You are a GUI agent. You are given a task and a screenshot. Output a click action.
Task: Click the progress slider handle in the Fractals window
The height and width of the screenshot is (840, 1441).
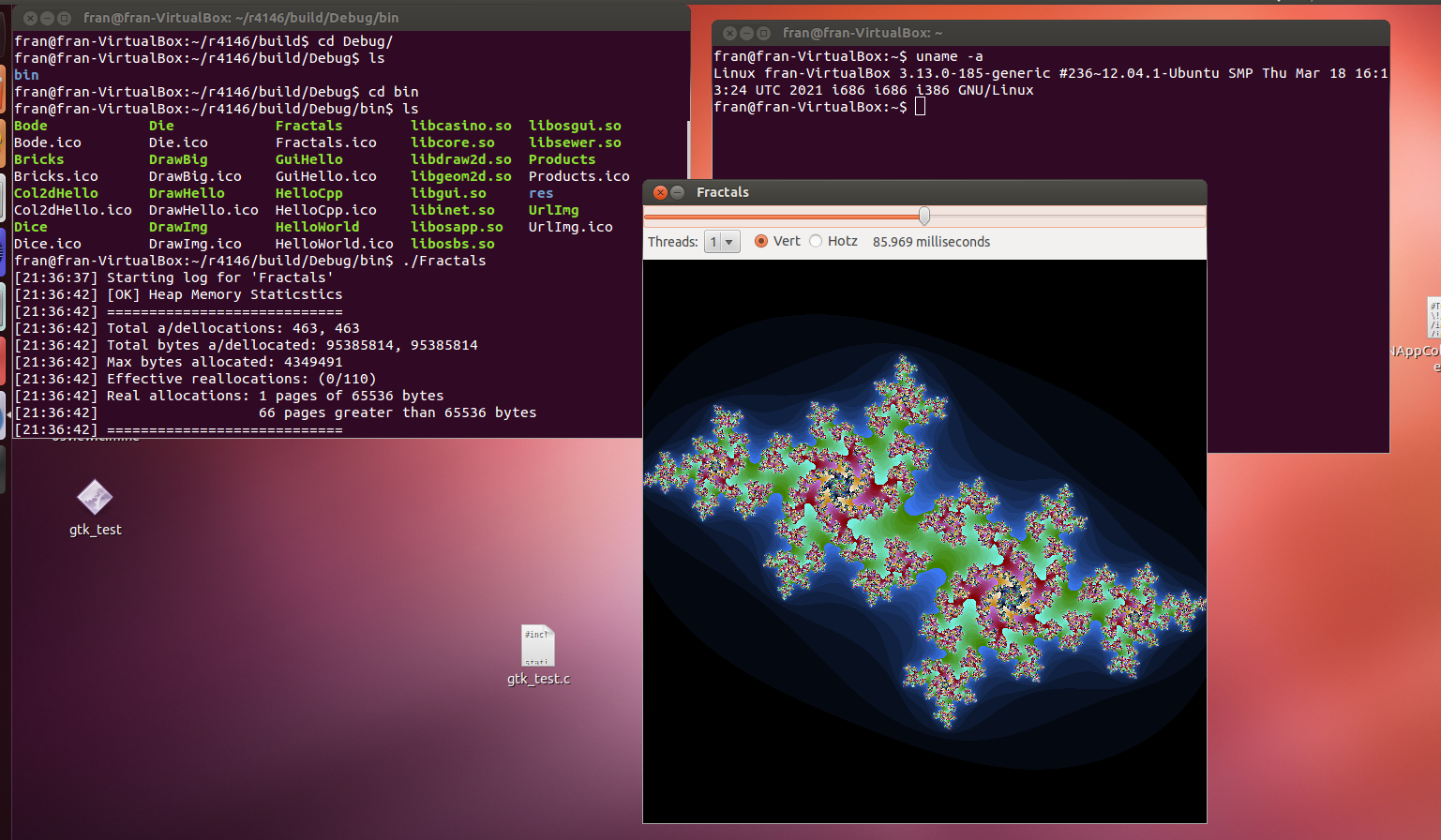923,216
